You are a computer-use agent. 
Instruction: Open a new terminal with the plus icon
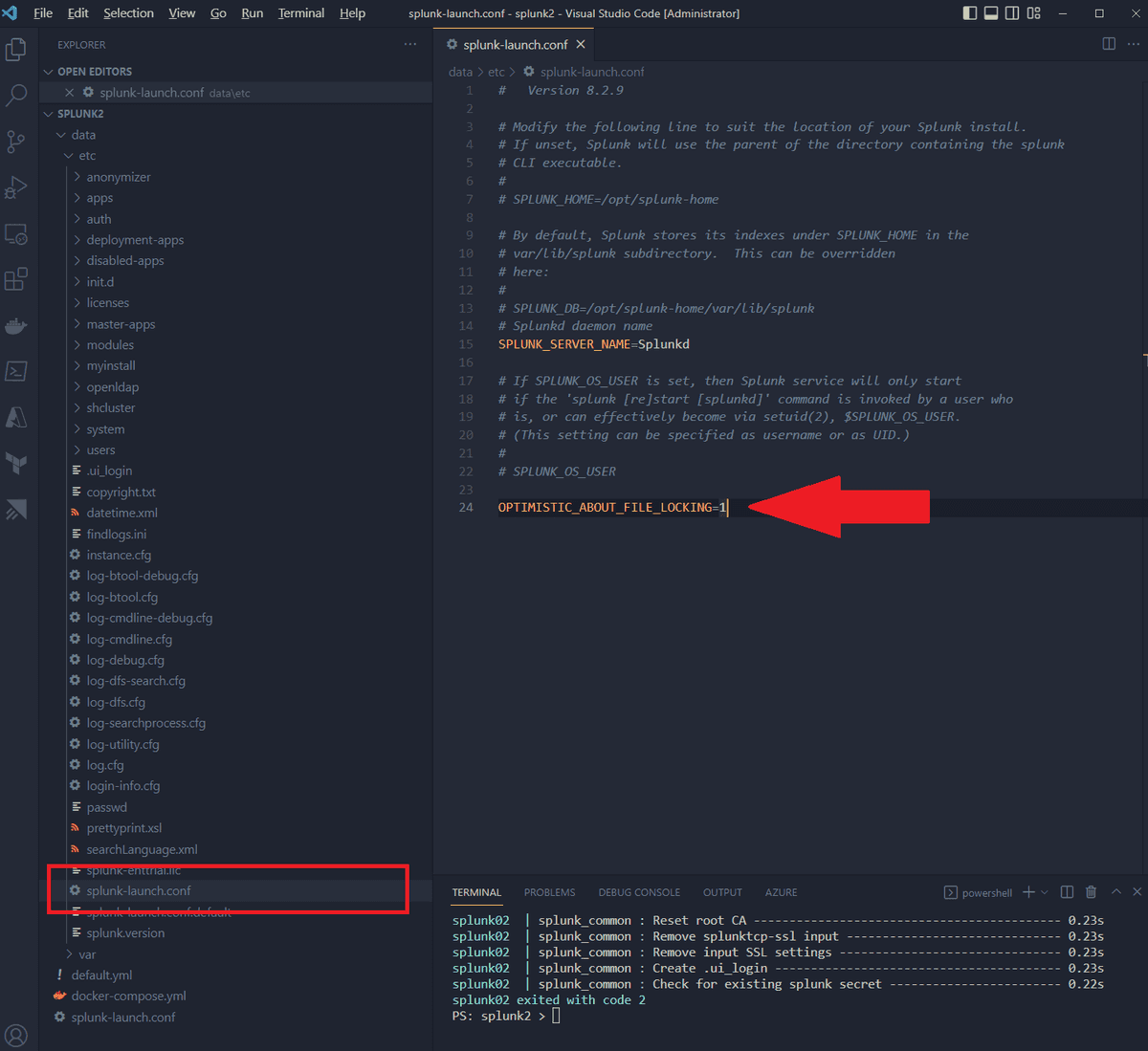(1027, 891)
